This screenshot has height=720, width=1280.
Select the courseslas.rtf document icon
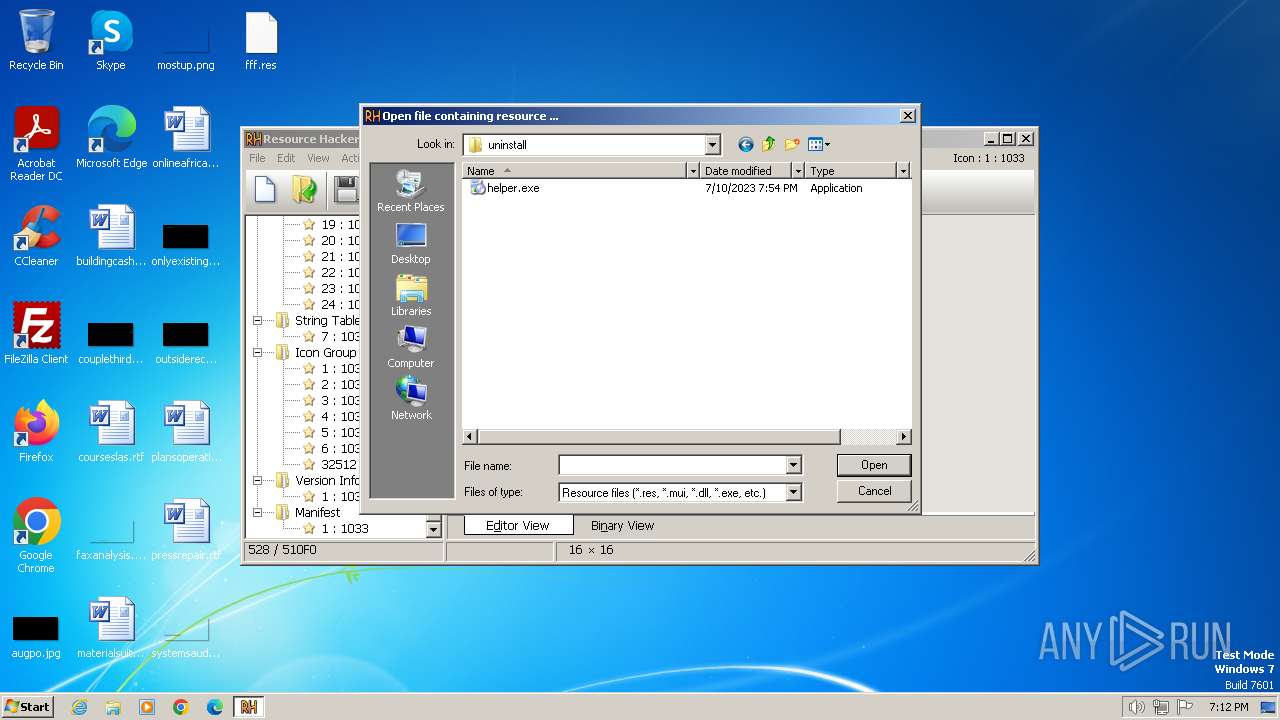(111, 432)
